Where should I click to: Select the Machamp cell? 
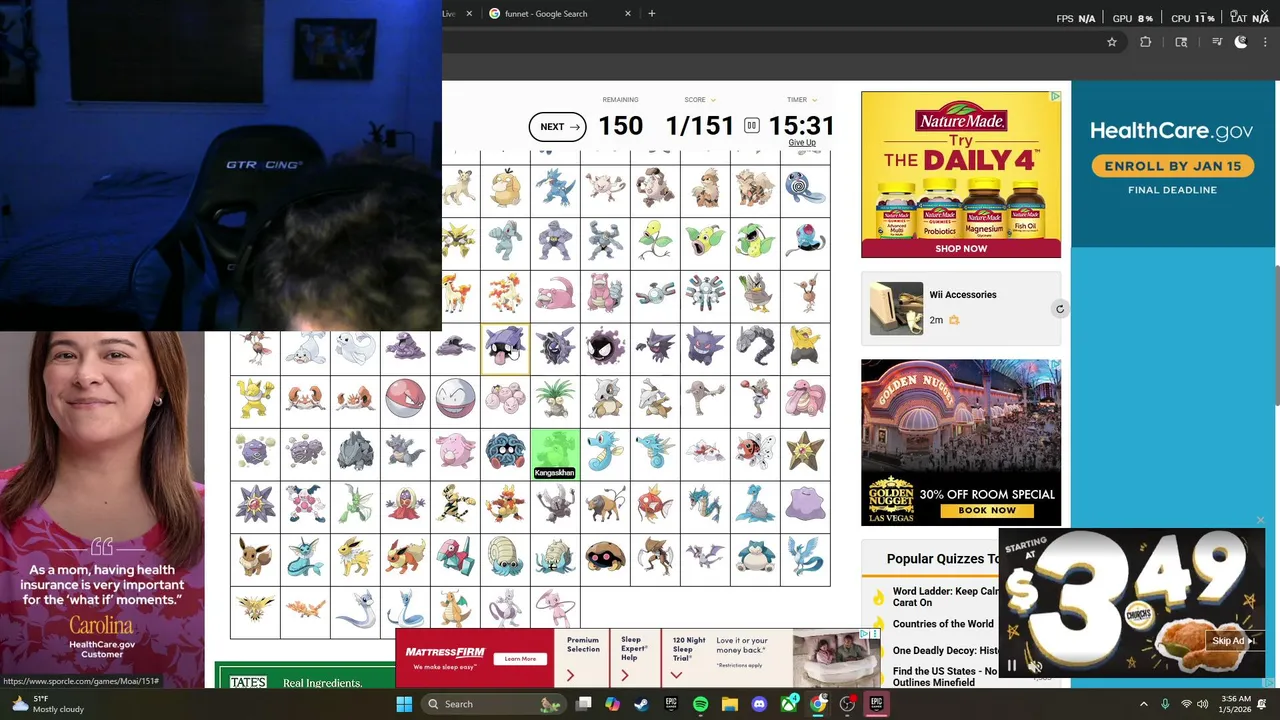pos(605,242)
